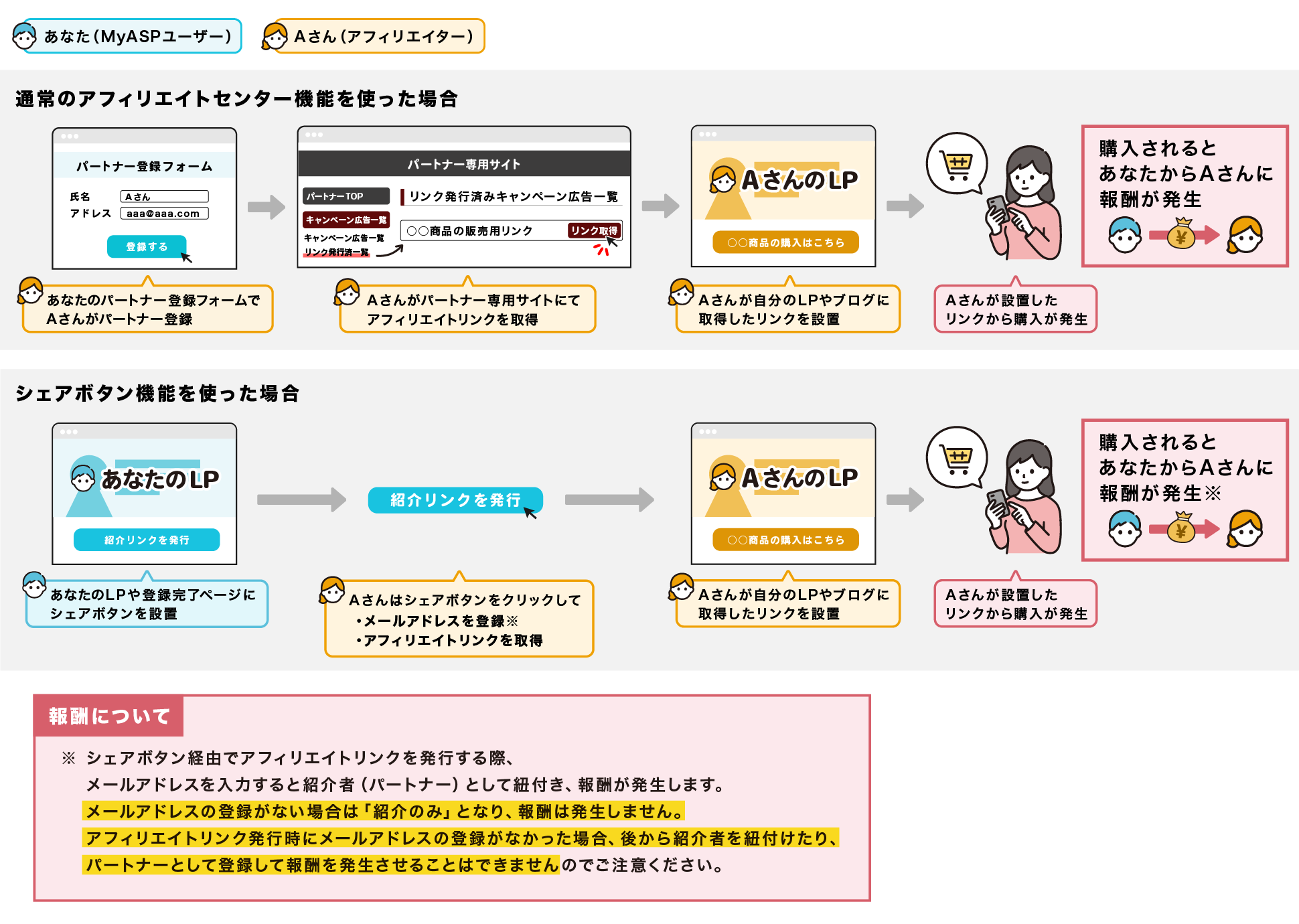Click the 氏名 input field showing Aさん
This screenshot has height=924, width=1299.
tap(165, 197)
